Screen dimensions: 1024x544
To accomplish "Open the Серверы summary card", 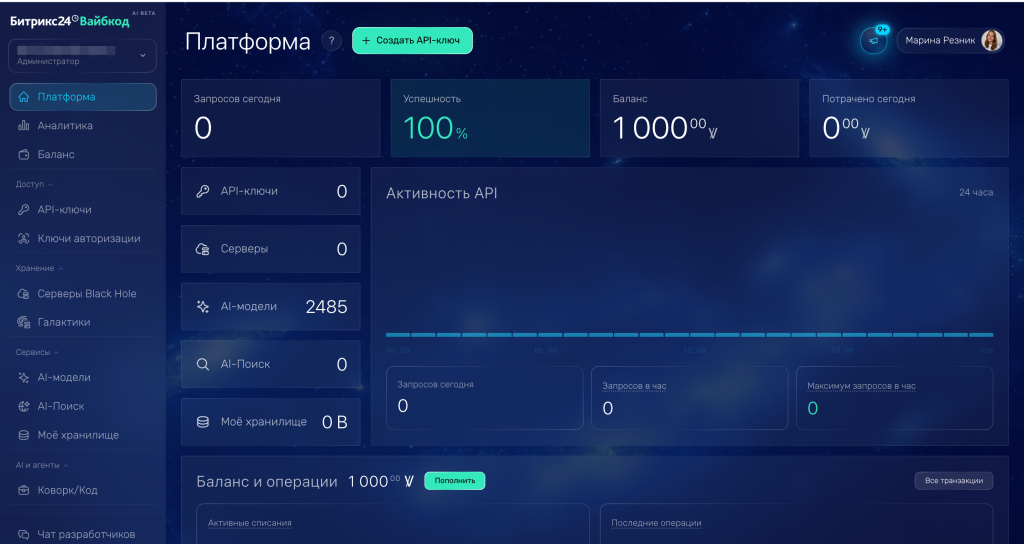I will point(270,249).
